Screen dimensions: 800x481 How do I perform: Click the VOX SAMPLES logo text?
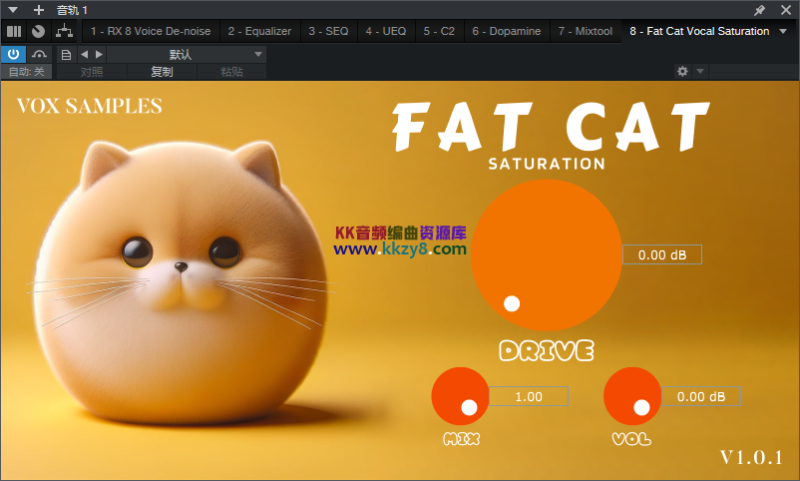coord(90,106)
